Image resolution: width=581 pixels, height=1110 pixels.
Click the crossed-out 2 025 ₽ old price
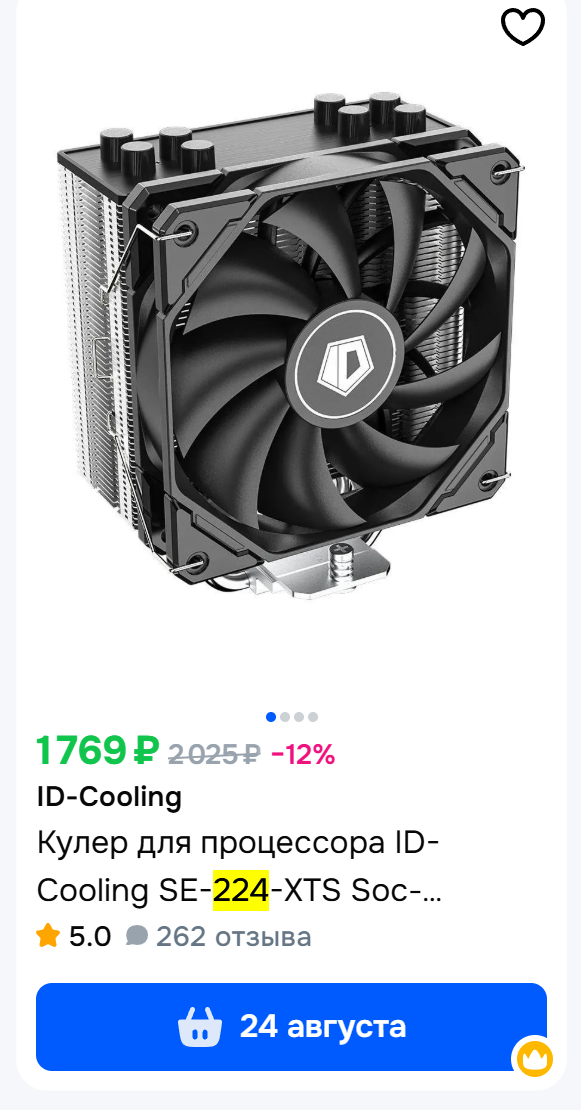pos(214,755)
